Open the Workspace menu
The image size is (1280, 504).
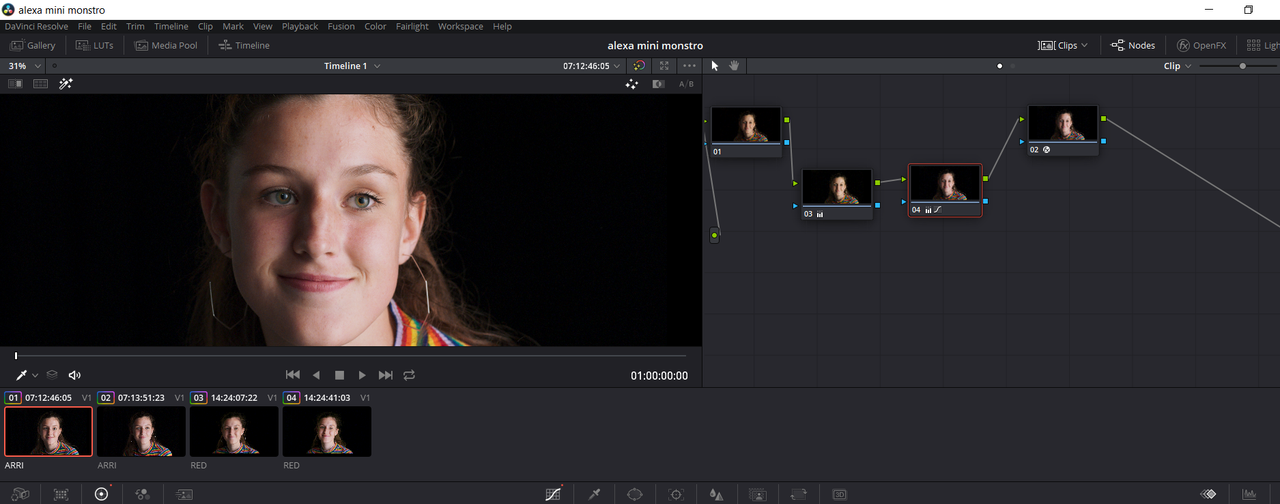pos(460,27)
